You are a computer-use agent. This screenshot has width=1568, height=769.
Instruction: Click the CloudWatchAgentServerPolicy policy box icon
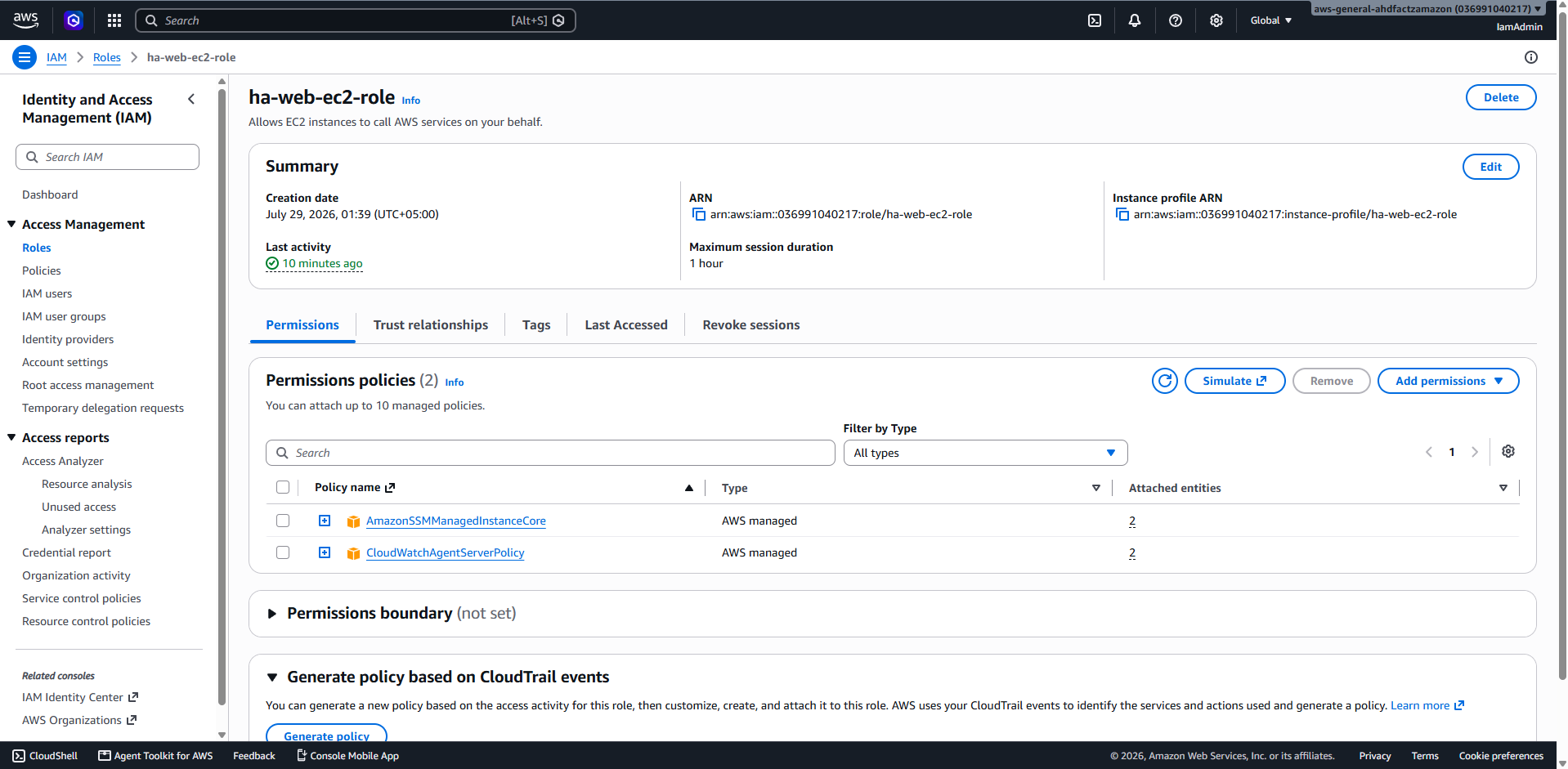[x=353, y=553]
